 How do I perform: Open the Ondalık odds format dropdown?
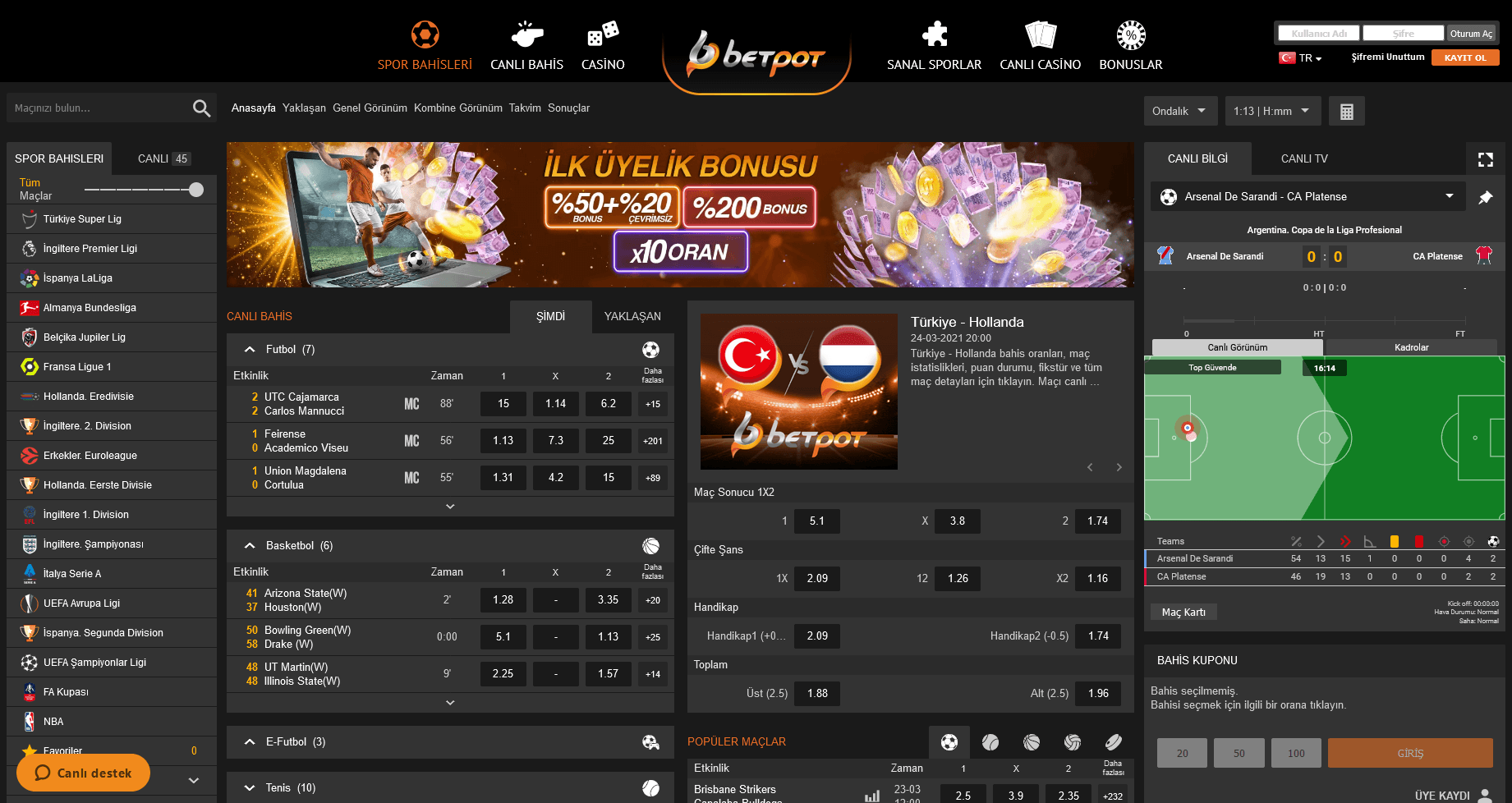[1179, 112]
